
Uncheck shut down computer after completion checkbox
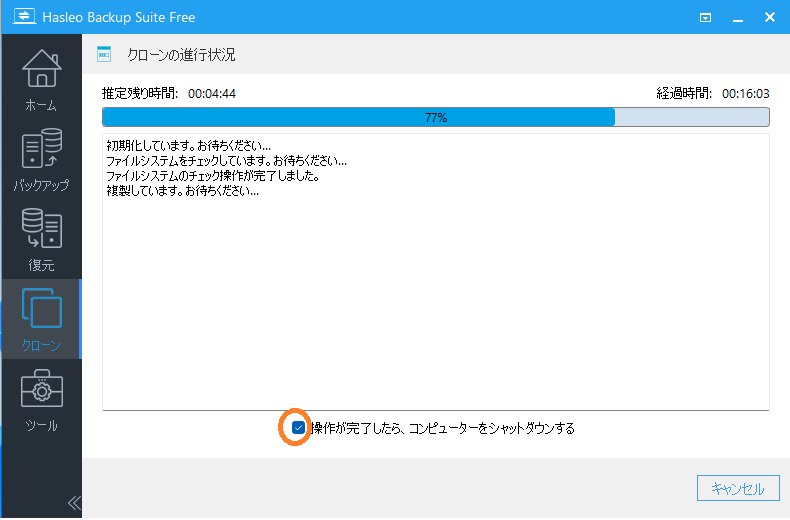pyautogui.click(x=298, y=428)
